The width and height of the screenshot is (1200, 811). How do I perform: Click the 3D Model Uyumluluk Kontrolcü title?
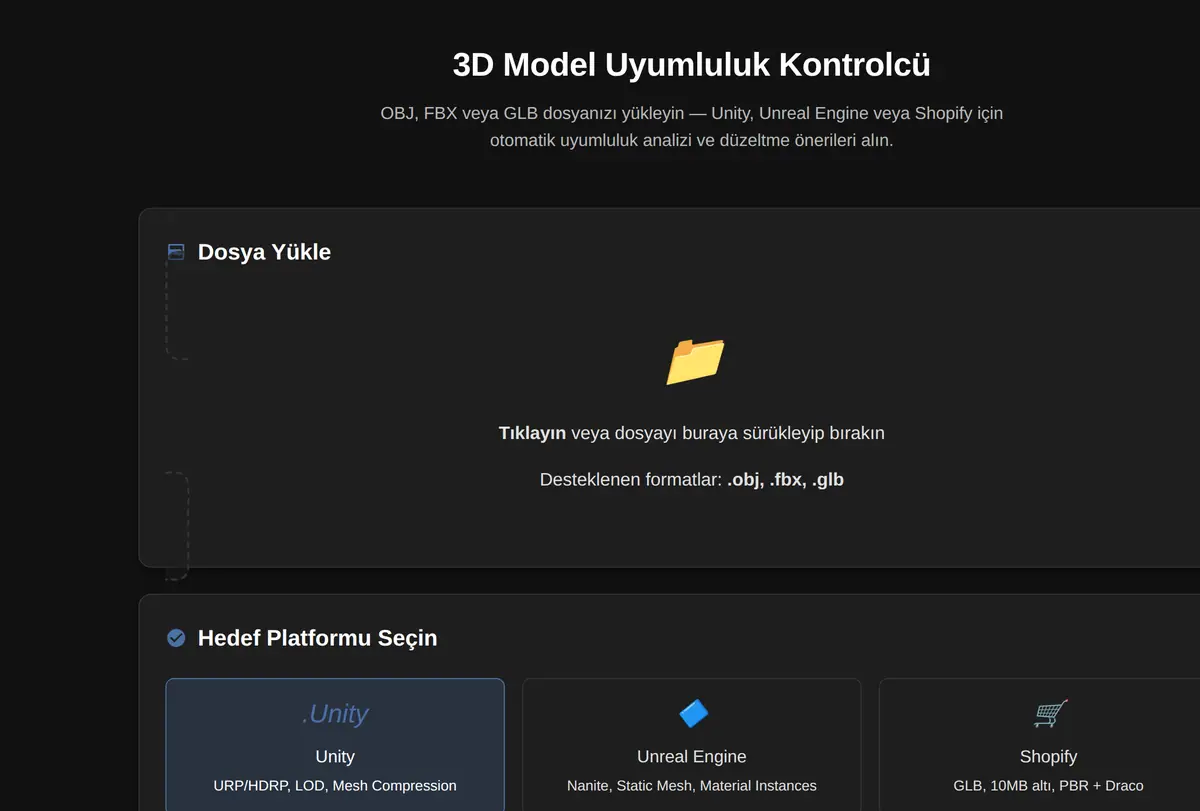coord(692,65)
